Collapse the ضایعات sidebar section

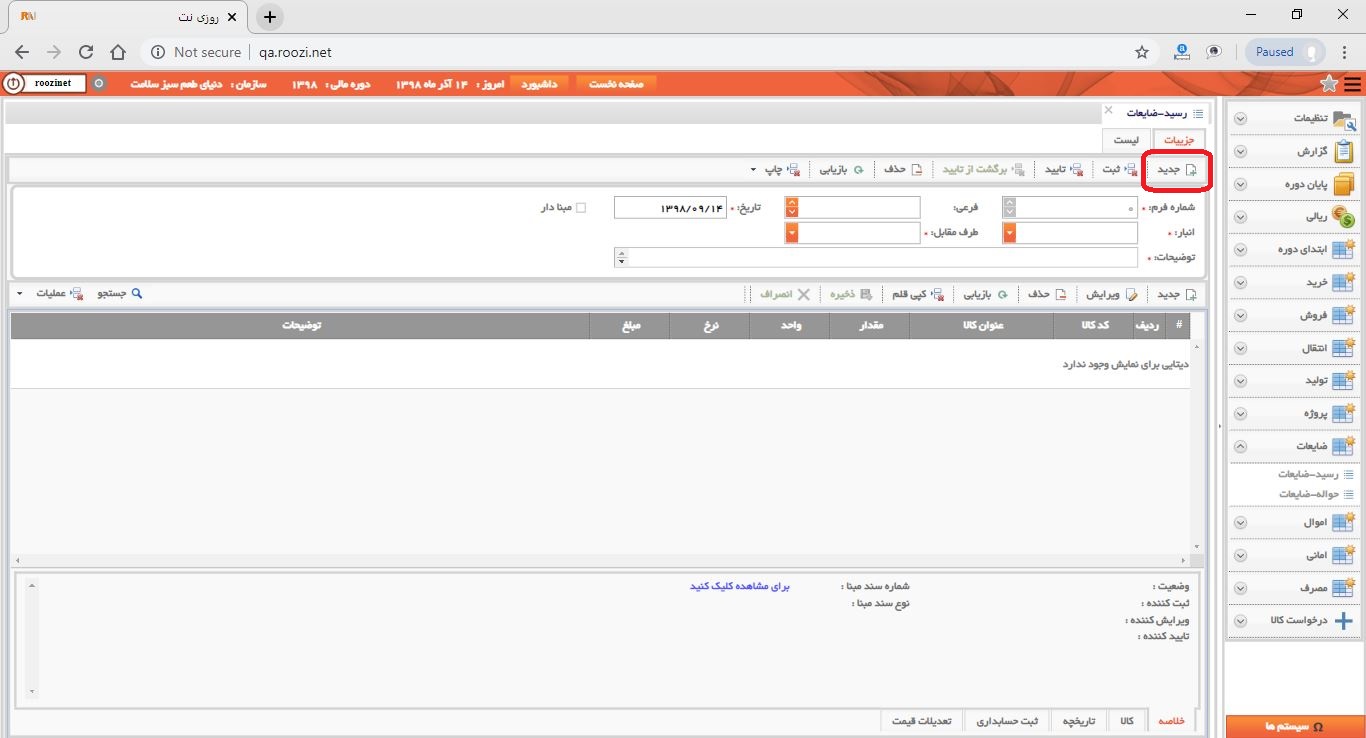click(1240, 447)
